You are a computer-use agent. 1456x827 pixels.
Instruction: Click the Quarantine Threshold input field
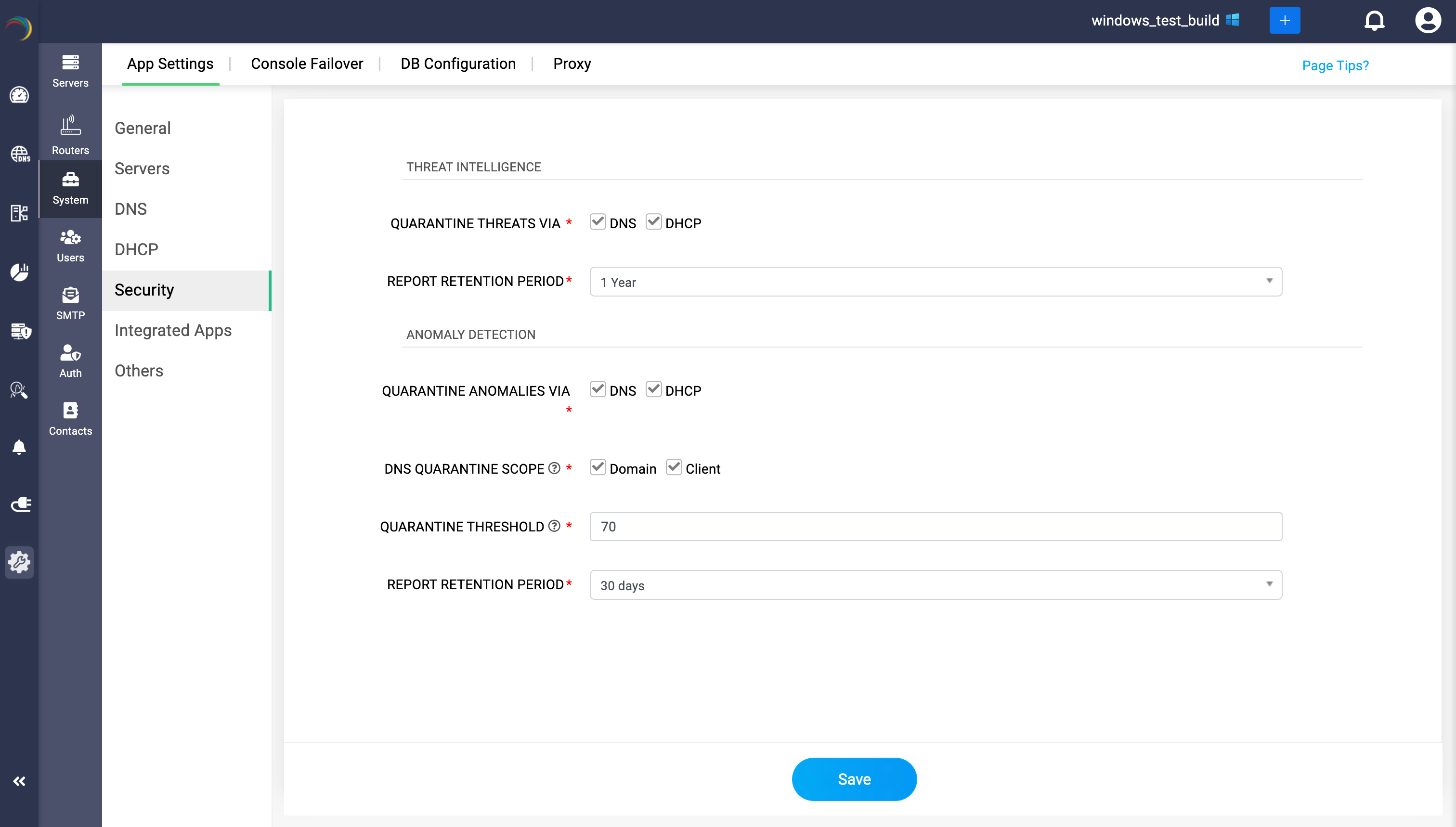pos(935,527)
